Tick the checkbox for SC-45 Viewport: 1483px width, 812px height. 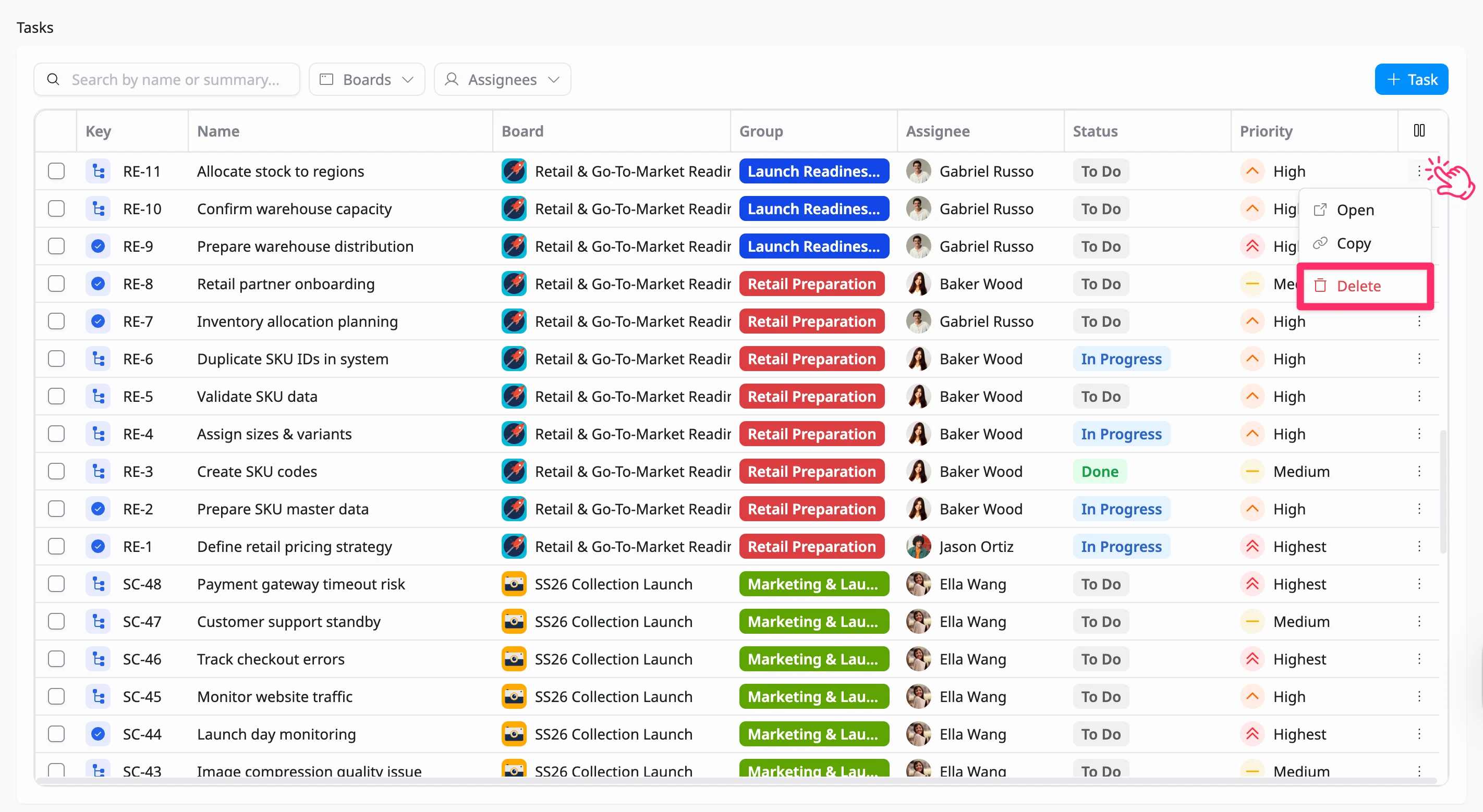coord(56,697)
